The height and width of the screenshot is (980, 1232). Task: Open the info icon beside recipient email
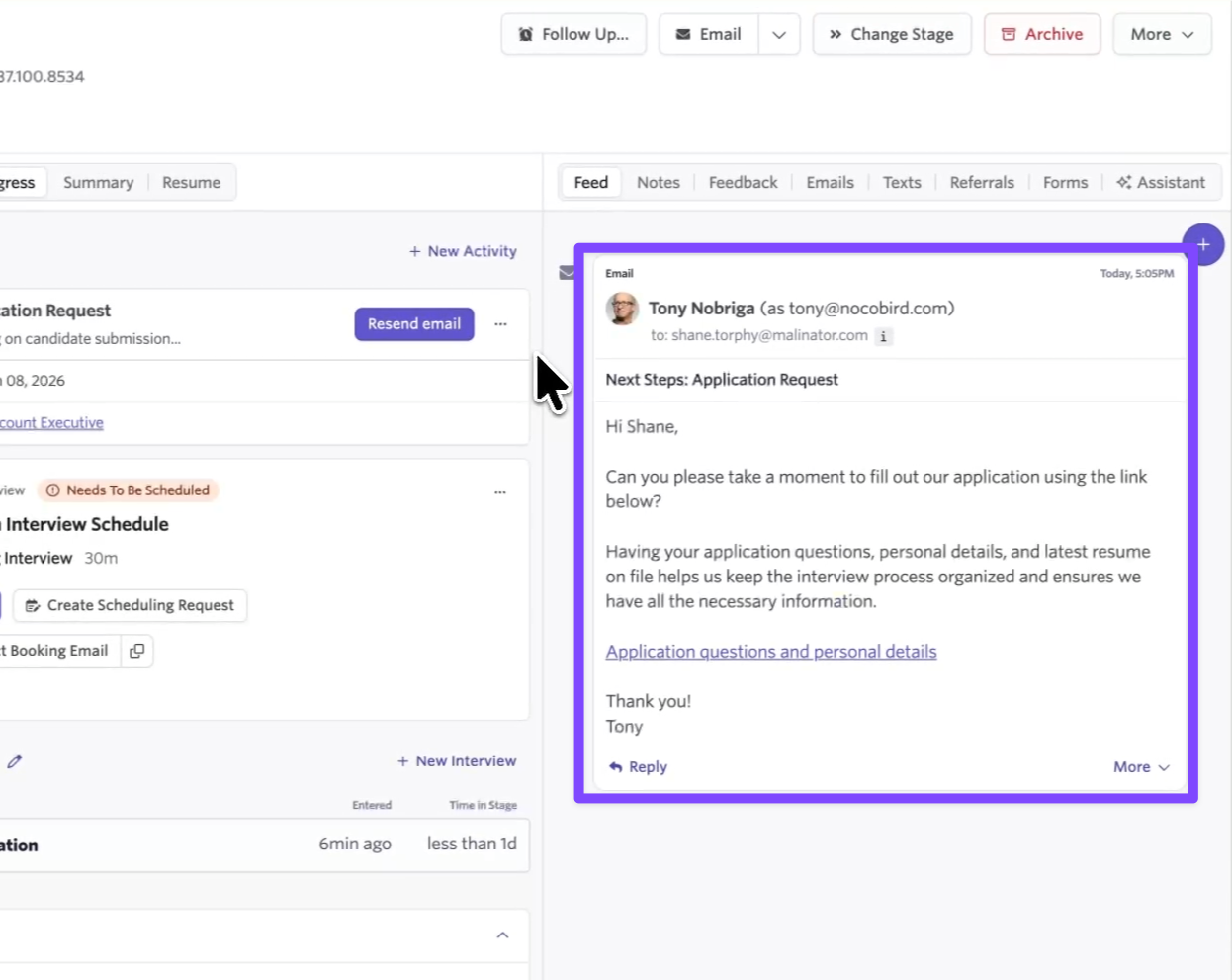click(883, 336)
